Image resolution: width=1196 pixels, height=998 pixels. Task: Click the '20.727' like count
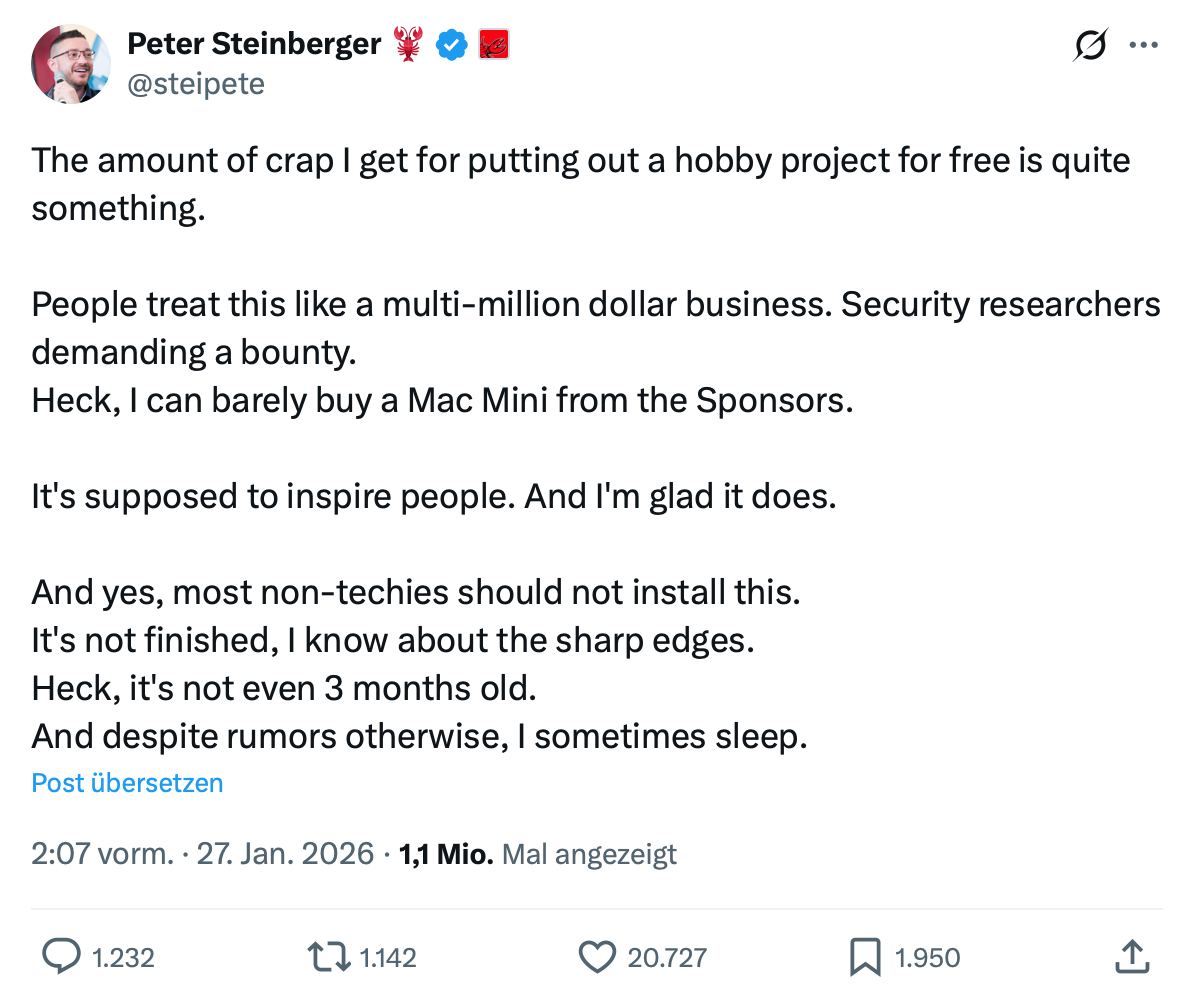[x=665, y=957]
